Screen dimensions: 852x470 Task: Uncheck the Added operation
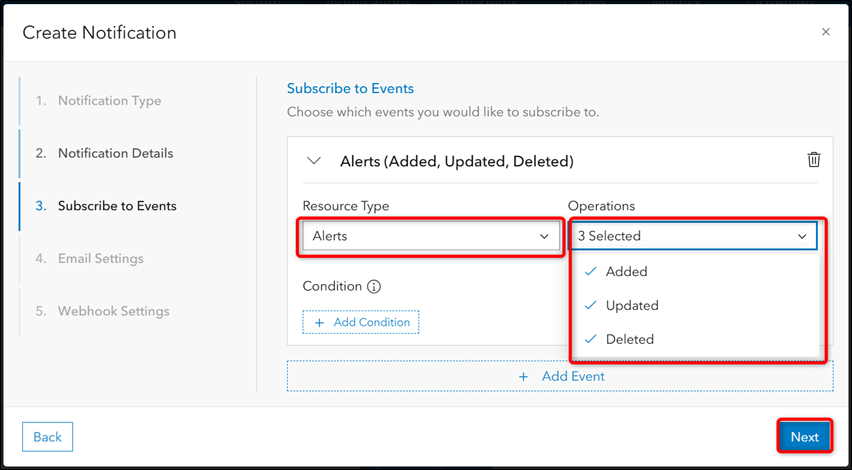pyautogui.click(x=626, y=272)
